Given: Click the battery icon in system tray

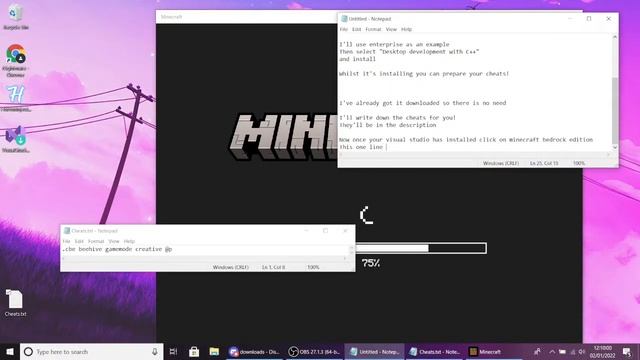Looking at the screenshot, I should click(562, 351).
